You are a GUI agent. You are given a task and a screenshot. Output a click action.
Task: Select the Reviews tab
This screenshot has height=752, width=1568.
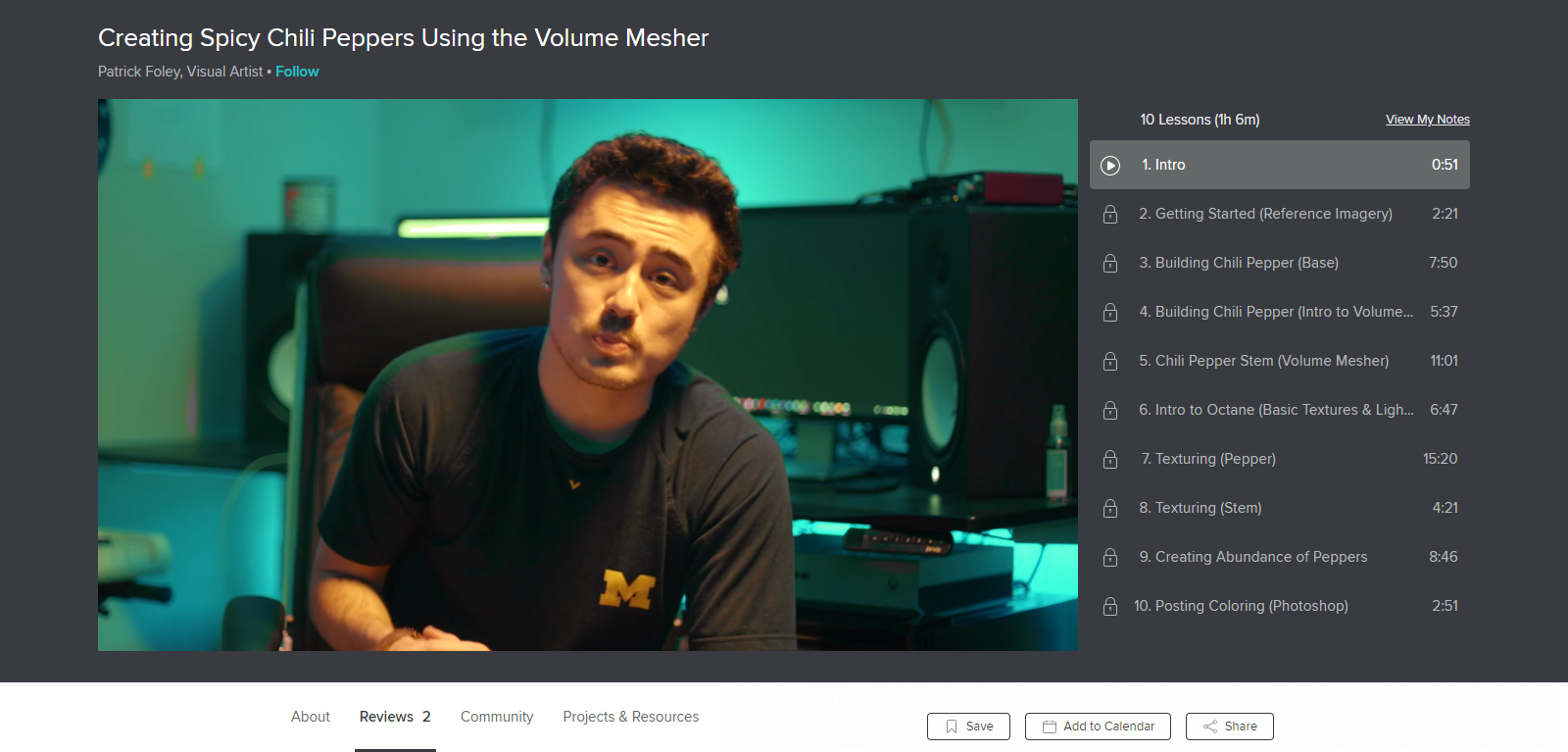(395, 717)
